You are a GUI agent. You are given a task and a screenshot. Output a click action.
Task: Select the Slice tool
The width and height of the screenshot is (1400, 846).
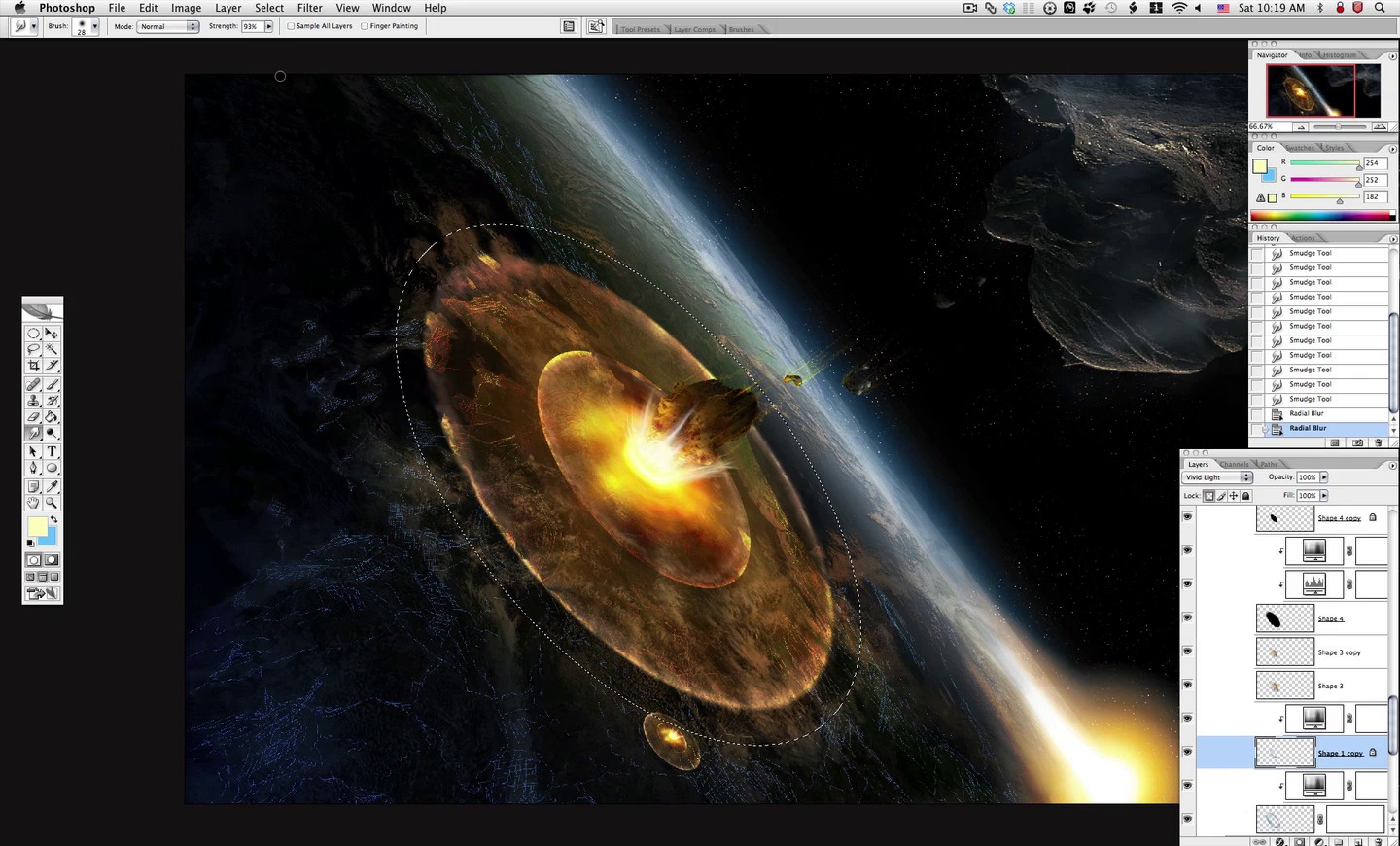click(x=52, y=366)
